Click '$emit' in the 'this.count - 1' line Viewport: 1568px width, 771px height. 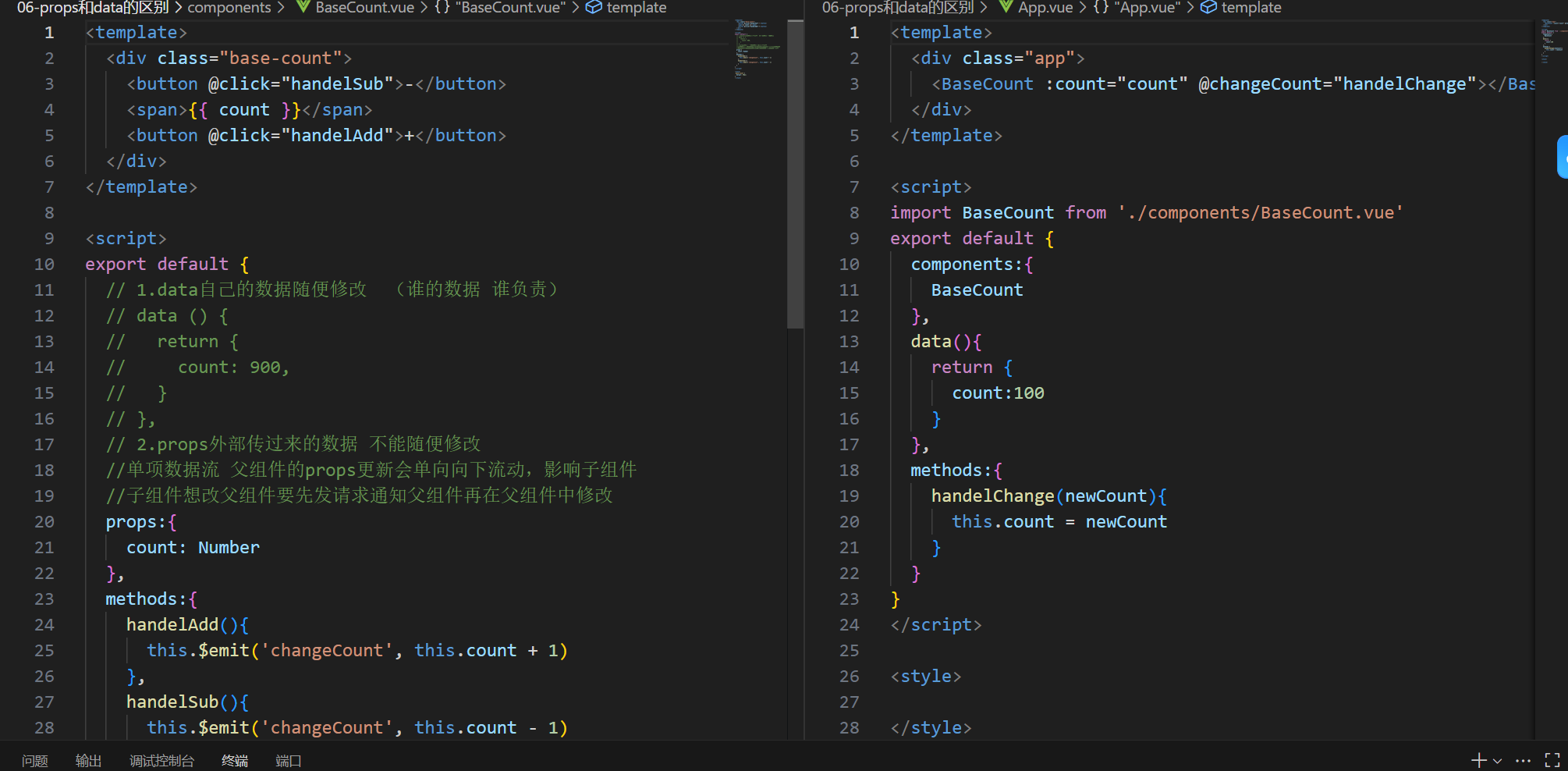[224, 728]
